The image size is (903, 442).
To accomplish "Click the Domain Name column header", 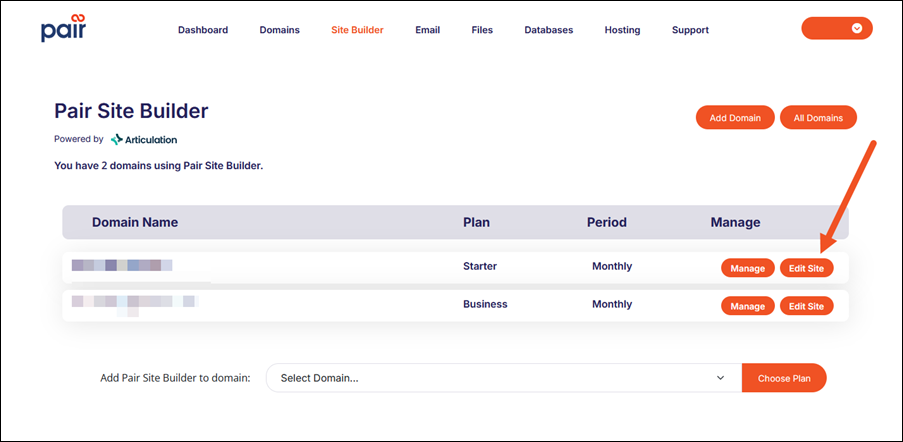I will click(135, 222).
